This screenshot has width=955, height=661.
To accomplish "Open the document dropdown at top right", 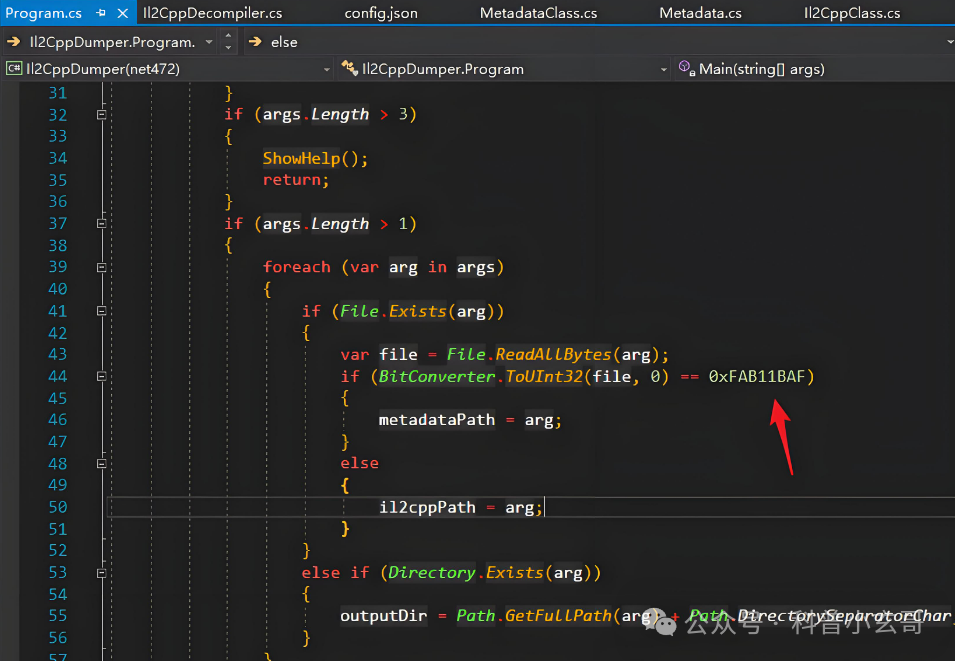I will pos(947,41).
